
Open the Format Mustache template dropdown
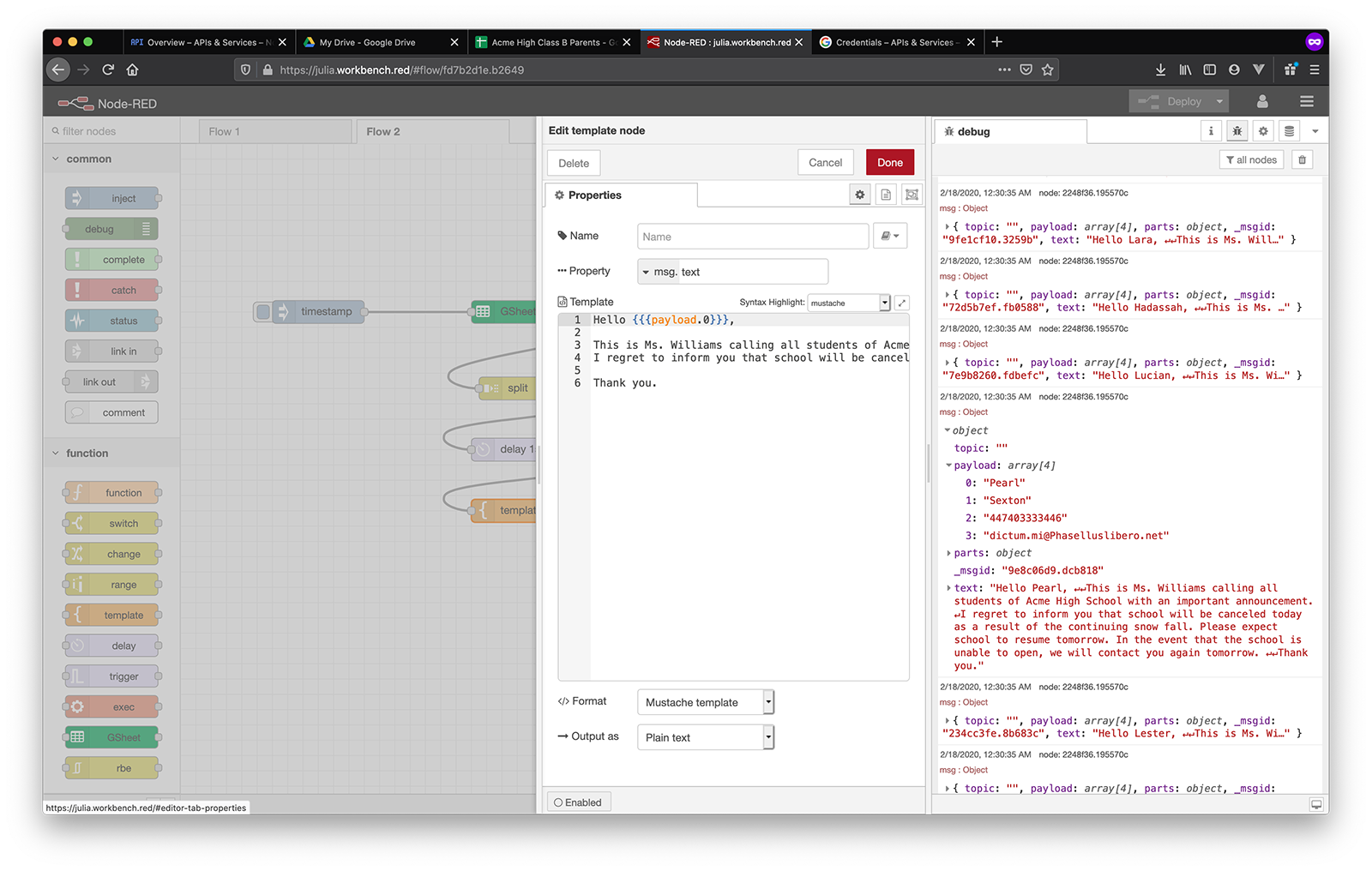[x=706, y=702]
